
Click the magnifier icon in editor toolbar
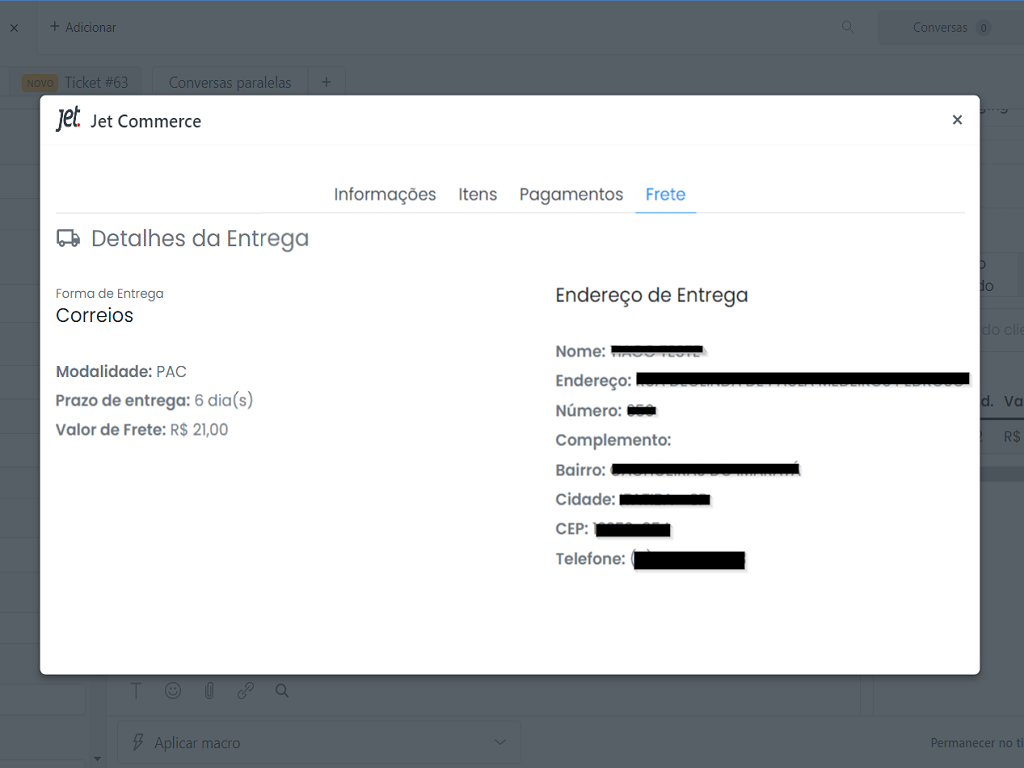coord(282,690)
